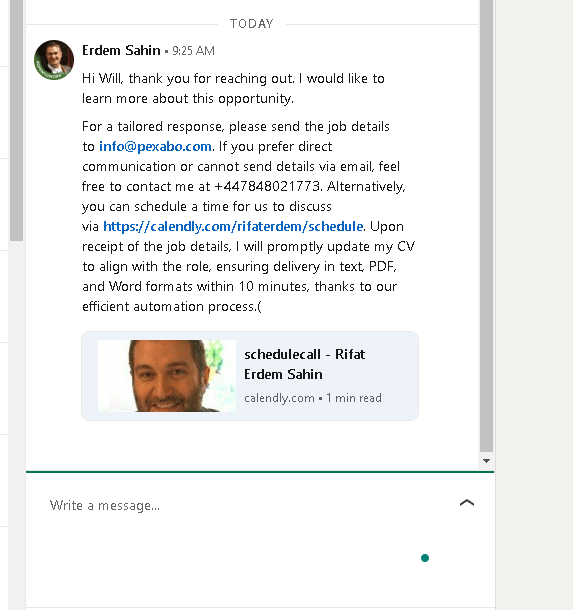573x610 pixels.
Task: Open the schedulecall - Rifat Erdem Sahin title
Action: click(305, 364)
